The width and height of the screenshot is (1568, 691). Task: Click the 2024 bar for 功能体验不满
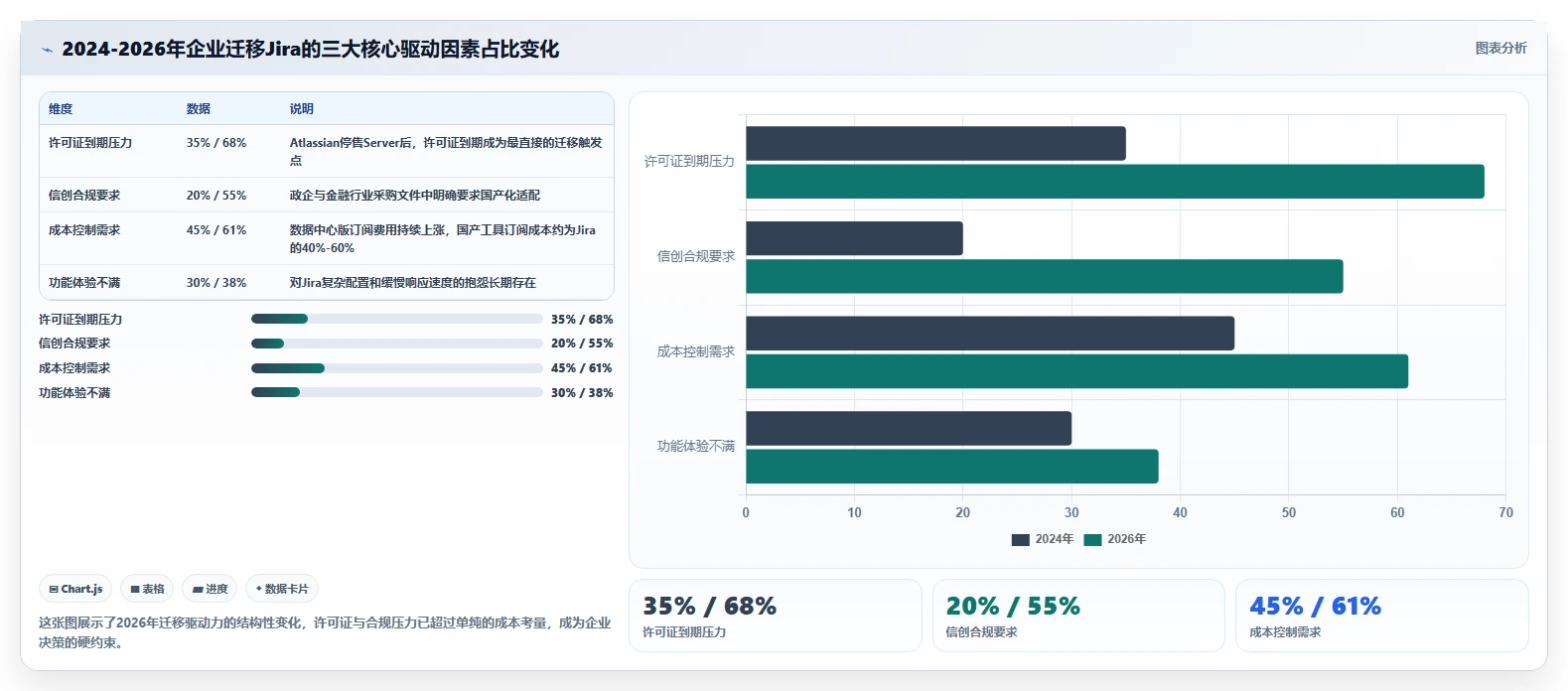pos(909,429)
